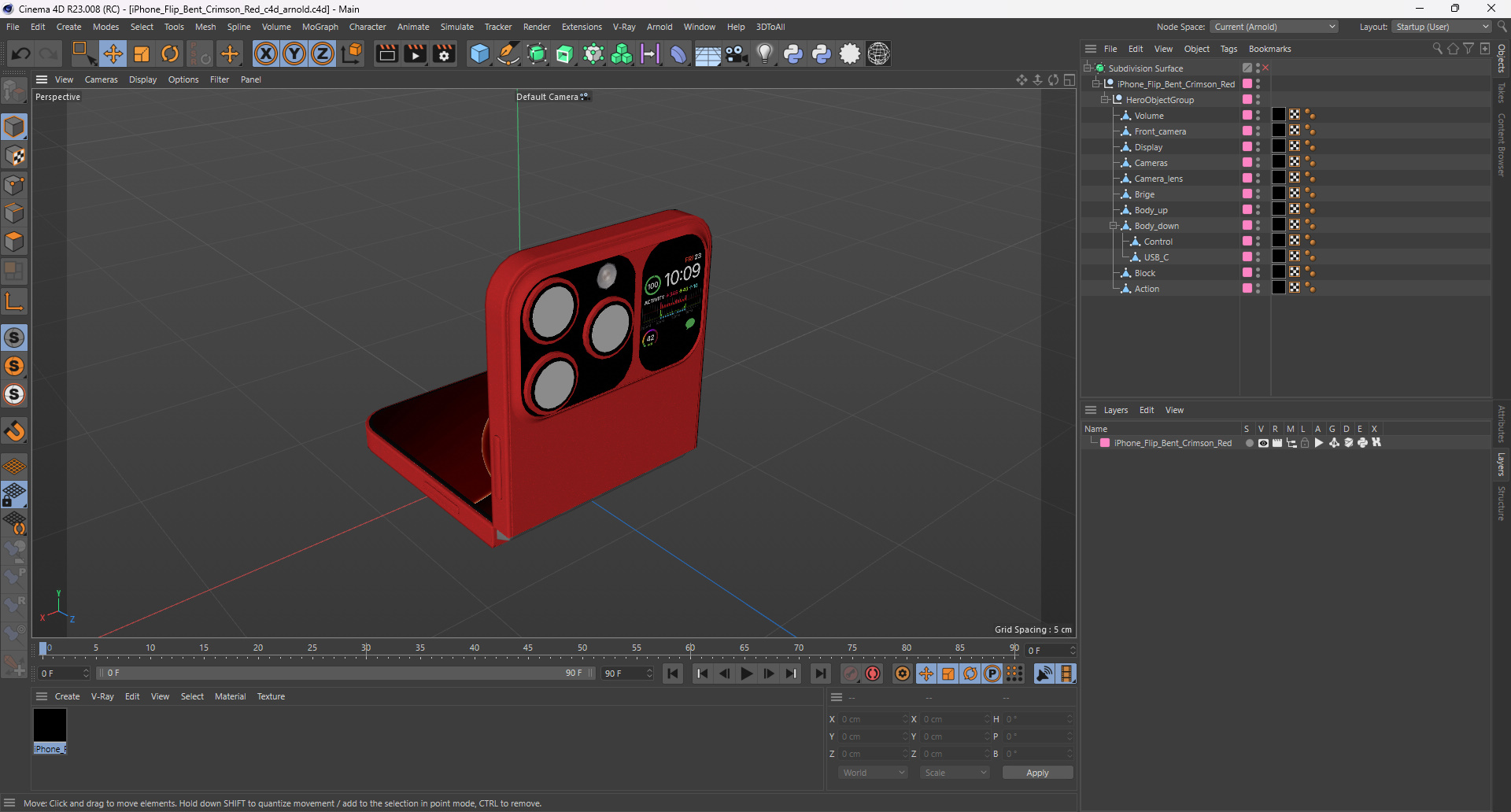Click the Apply button
The image size is (1511, 812).
tap(1037, 773)
